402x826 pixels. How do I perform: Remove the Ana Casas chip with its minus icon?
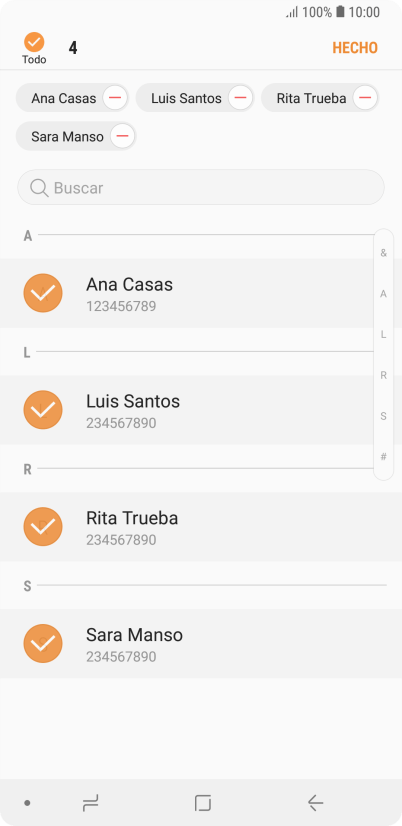[115, 98]
